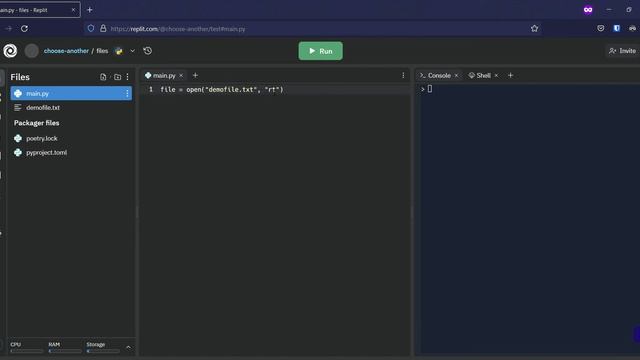Image resolution: width=640 pixels, height=360 pixels.
Task: Reload the browser page
Action: point(24,29)
